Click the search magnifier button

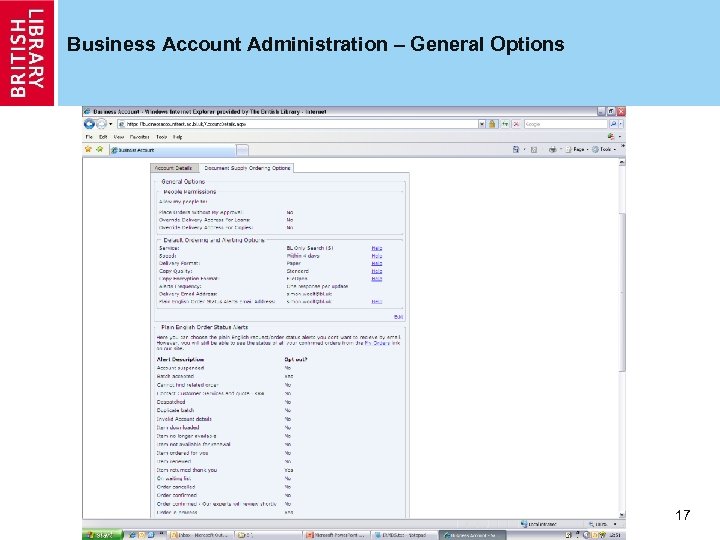coord(613,124)
